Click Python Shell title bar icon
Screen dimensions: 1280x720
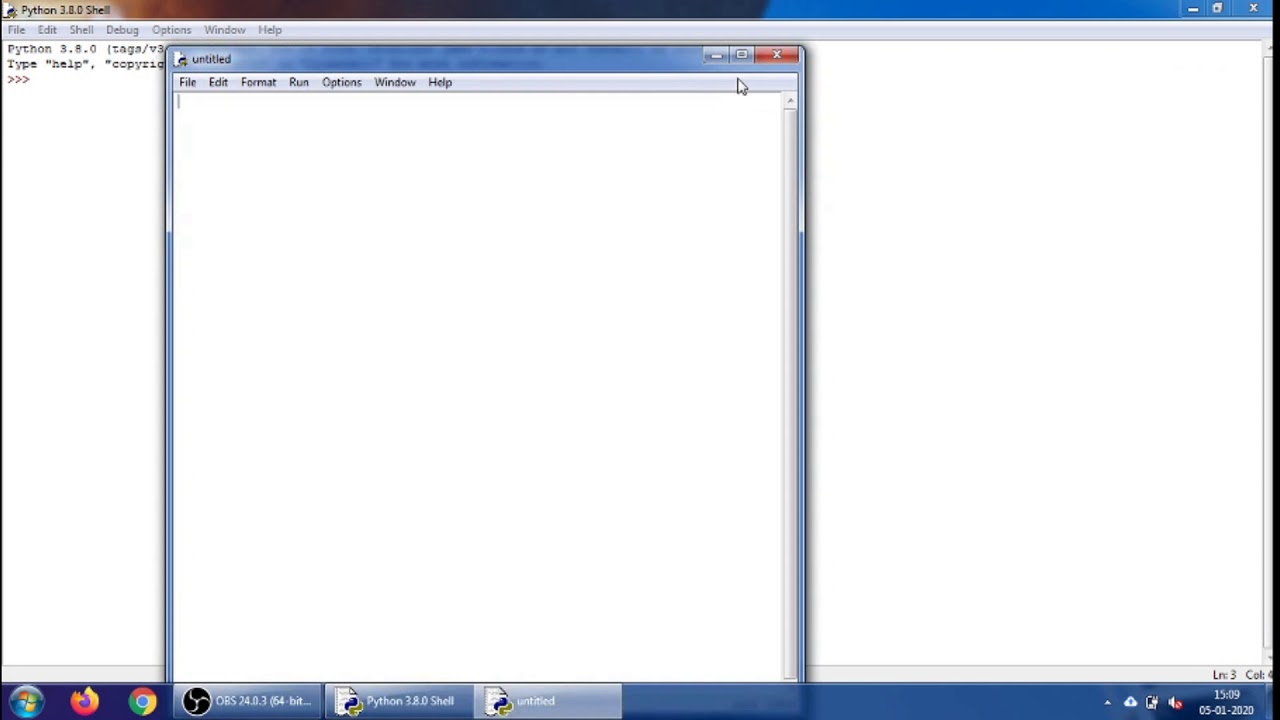click(10, 10)
